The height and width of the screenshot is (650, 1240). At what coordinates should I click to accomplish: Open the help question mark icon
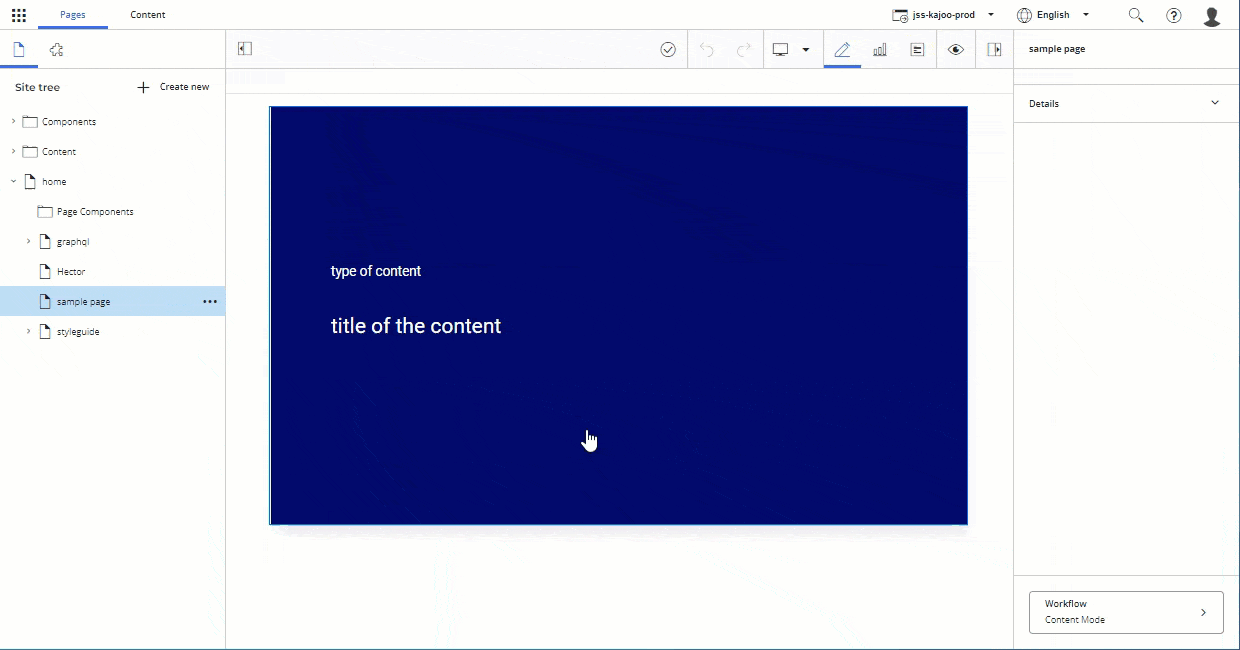[x=1174, y=15]
